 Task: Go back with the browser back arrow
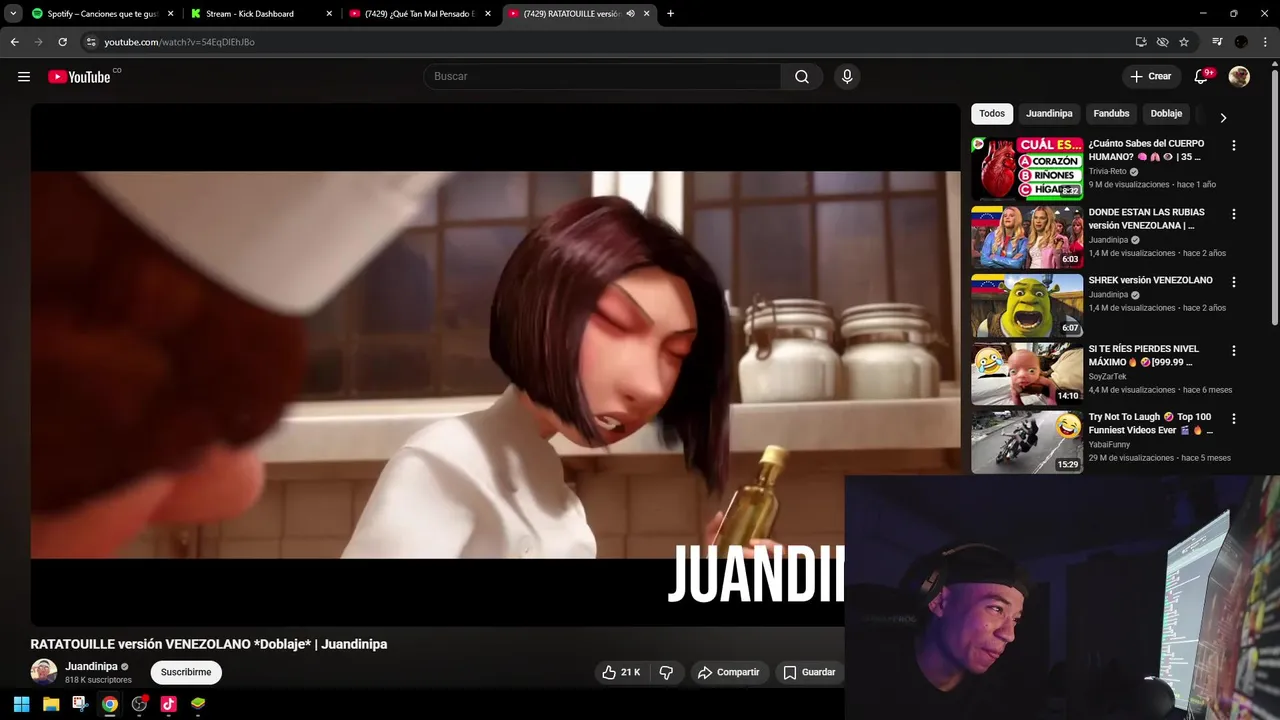click(14, 42)
